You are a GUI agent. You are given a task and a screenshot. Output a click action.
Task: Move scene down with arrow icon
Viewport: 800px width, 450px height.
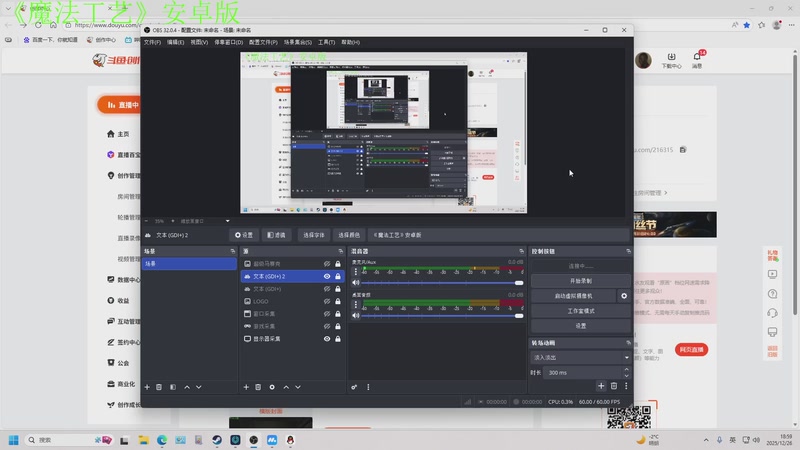[199, 387]
